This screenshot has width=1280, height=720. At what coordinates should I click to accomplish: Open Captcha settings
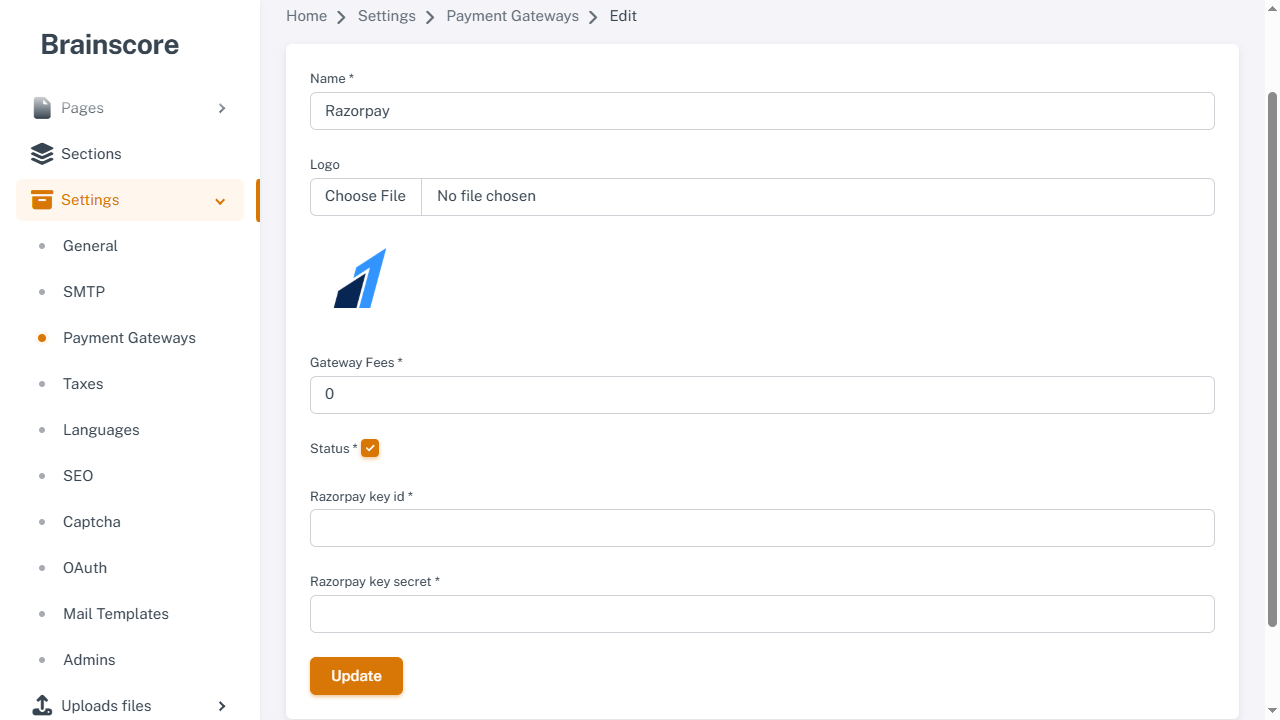[x=92, y=522]
